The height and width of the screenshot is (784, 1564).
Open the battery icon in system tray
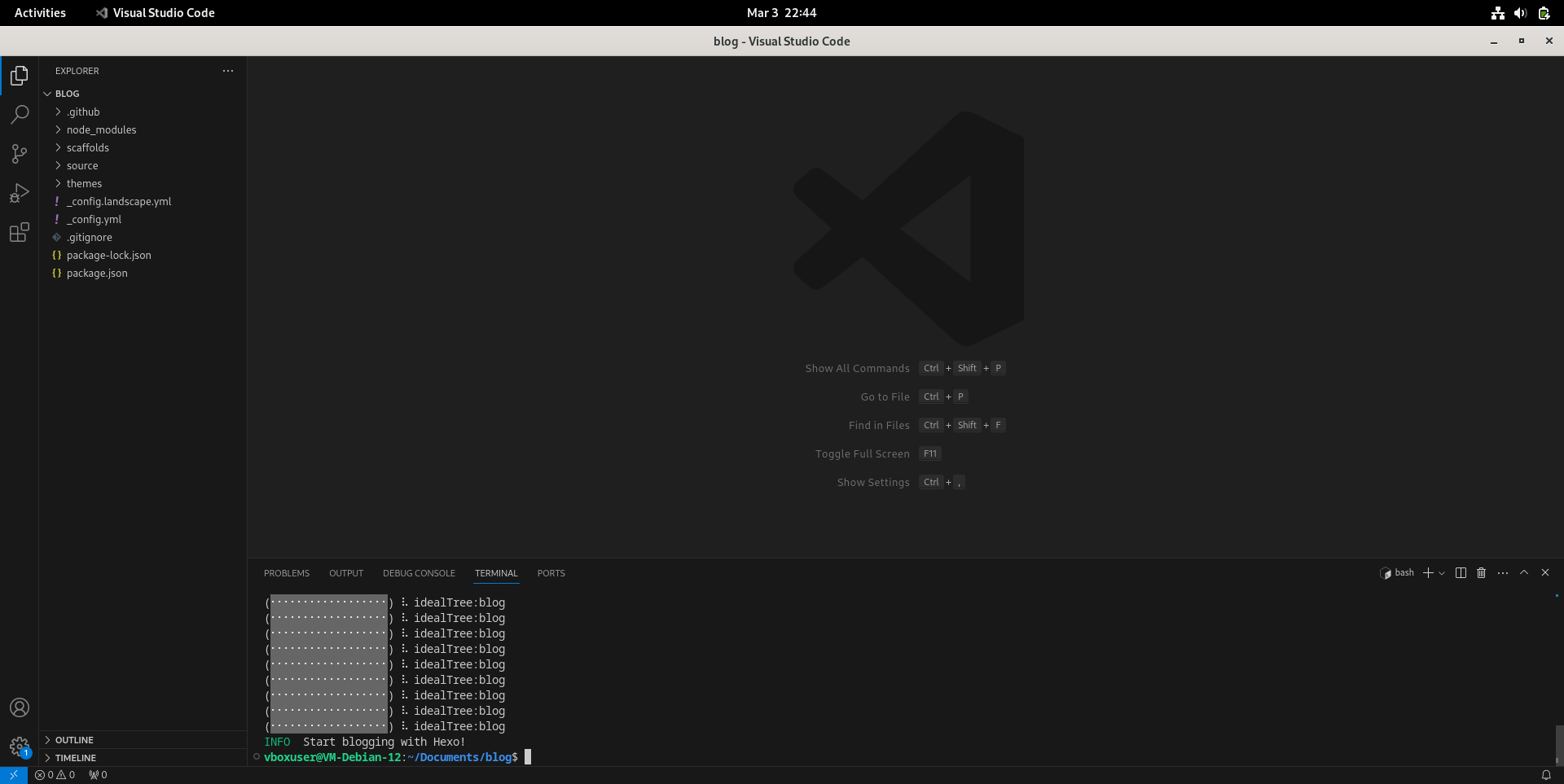(x=1544, y=13)
